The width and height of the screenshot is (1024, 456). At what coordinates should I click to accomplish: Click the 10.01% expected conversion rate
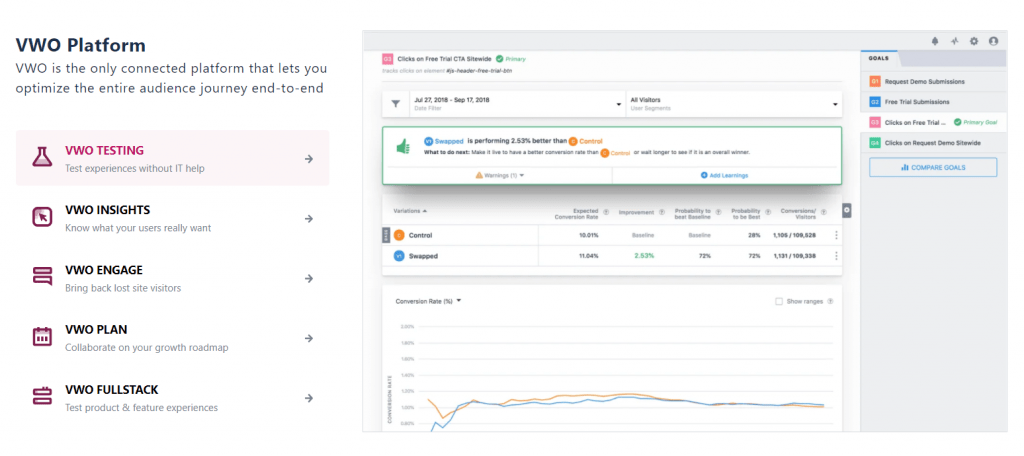(x=589, y=235)
